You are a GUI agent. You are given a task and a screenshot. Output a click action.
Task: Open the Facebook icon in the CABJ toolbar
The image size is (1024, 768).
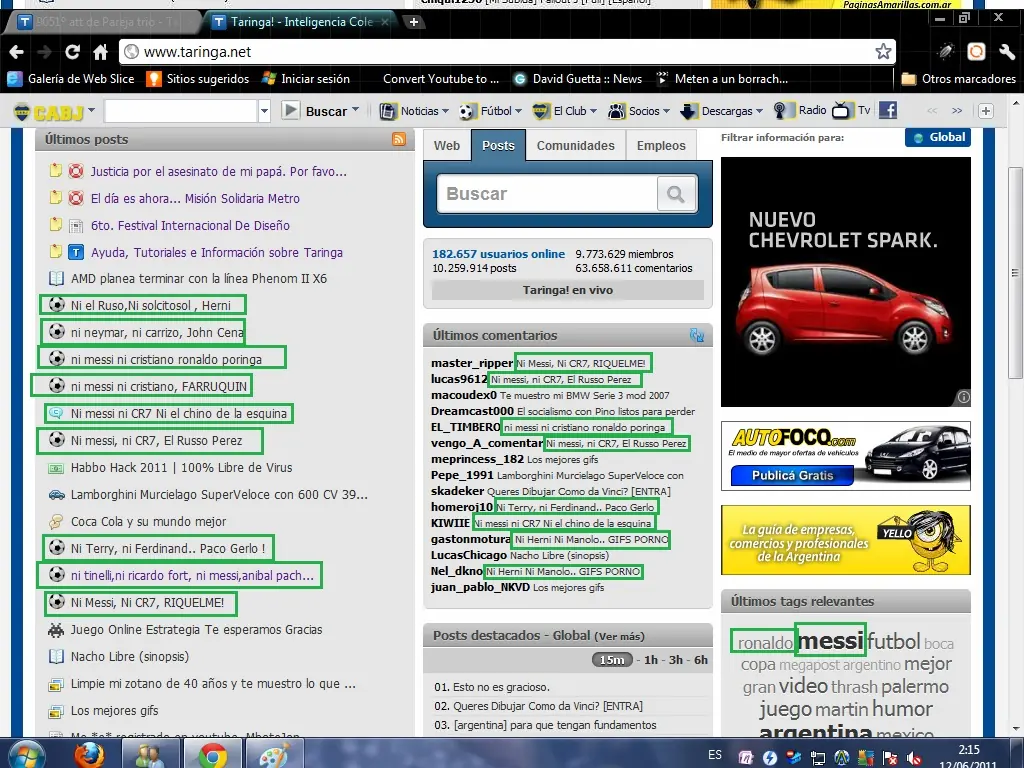(888, 110)
